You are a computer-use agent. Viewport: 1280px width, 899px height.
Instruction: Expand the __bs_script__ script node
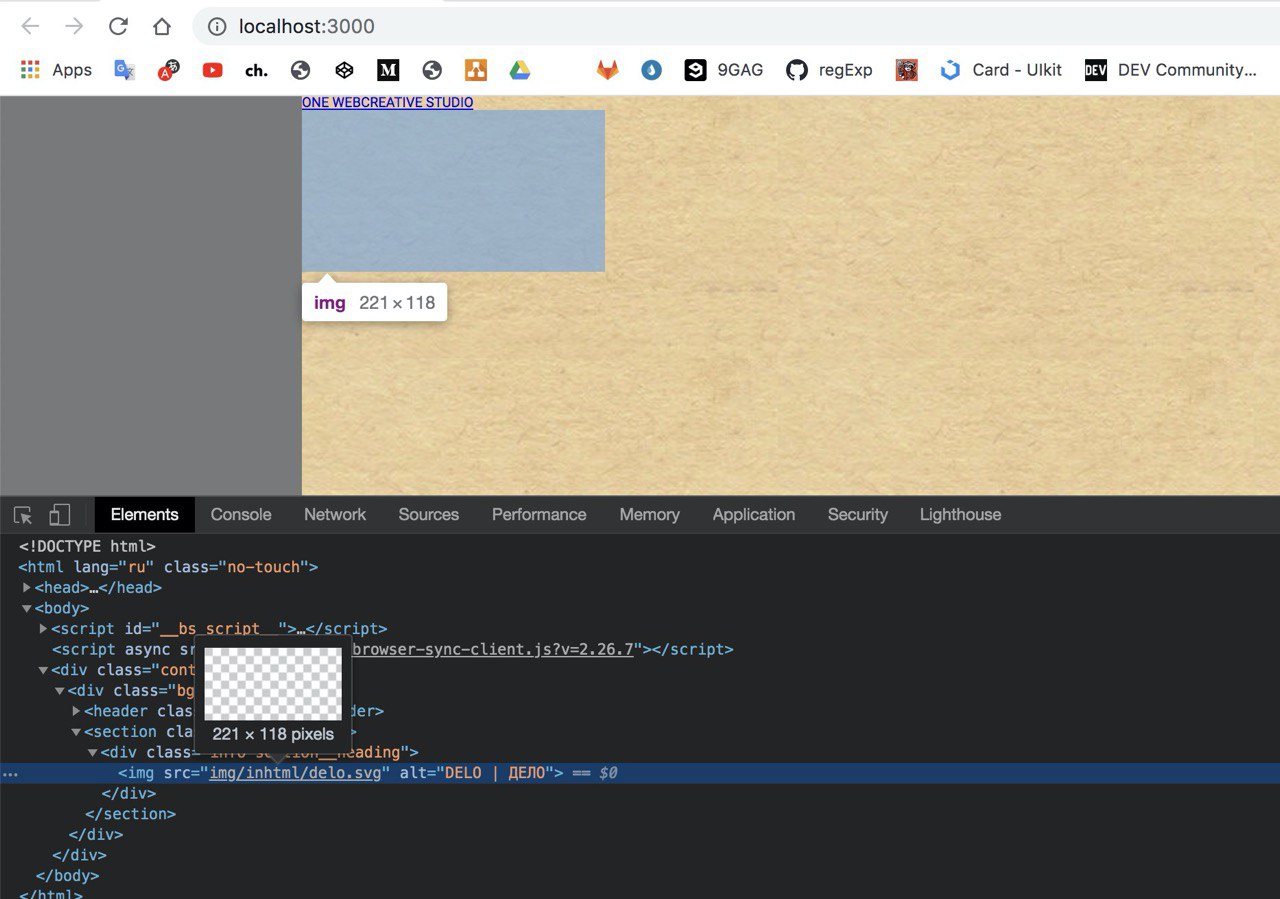click(x=43, y=629)
